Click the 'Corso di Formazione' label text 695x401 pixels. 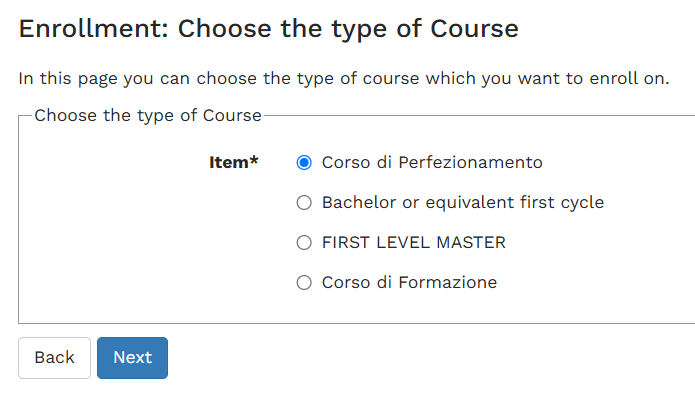(410, 282)
